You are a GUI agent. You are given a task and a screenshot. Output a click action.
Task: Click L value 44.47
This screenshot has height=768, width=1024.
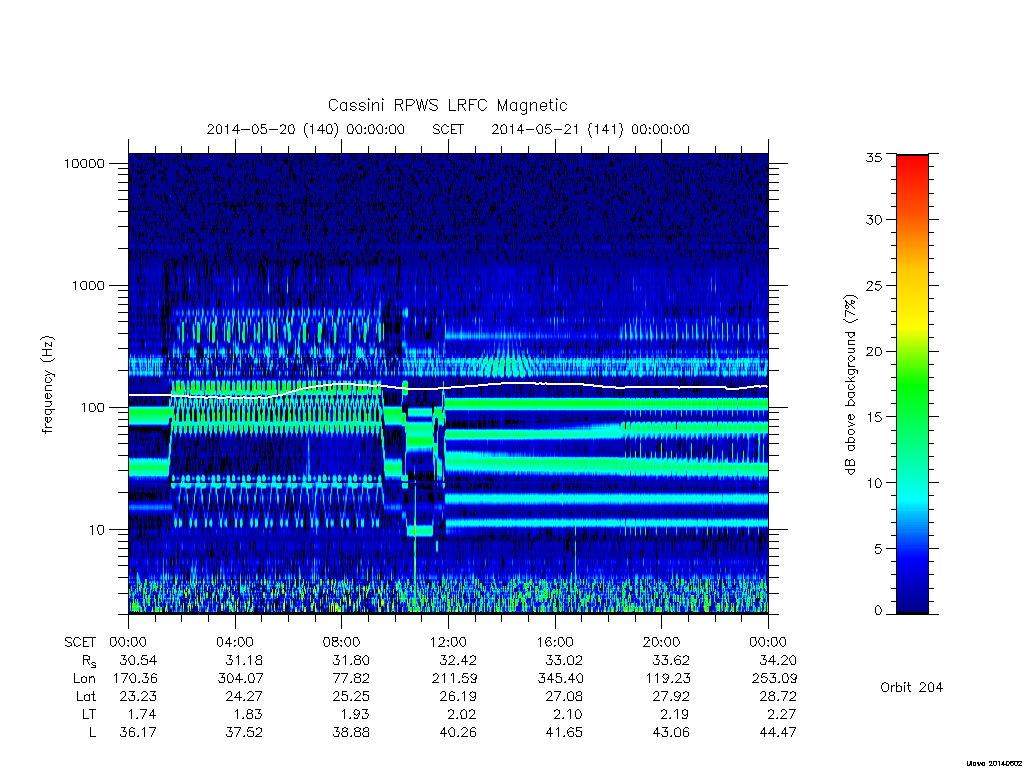tap(778, 732)
